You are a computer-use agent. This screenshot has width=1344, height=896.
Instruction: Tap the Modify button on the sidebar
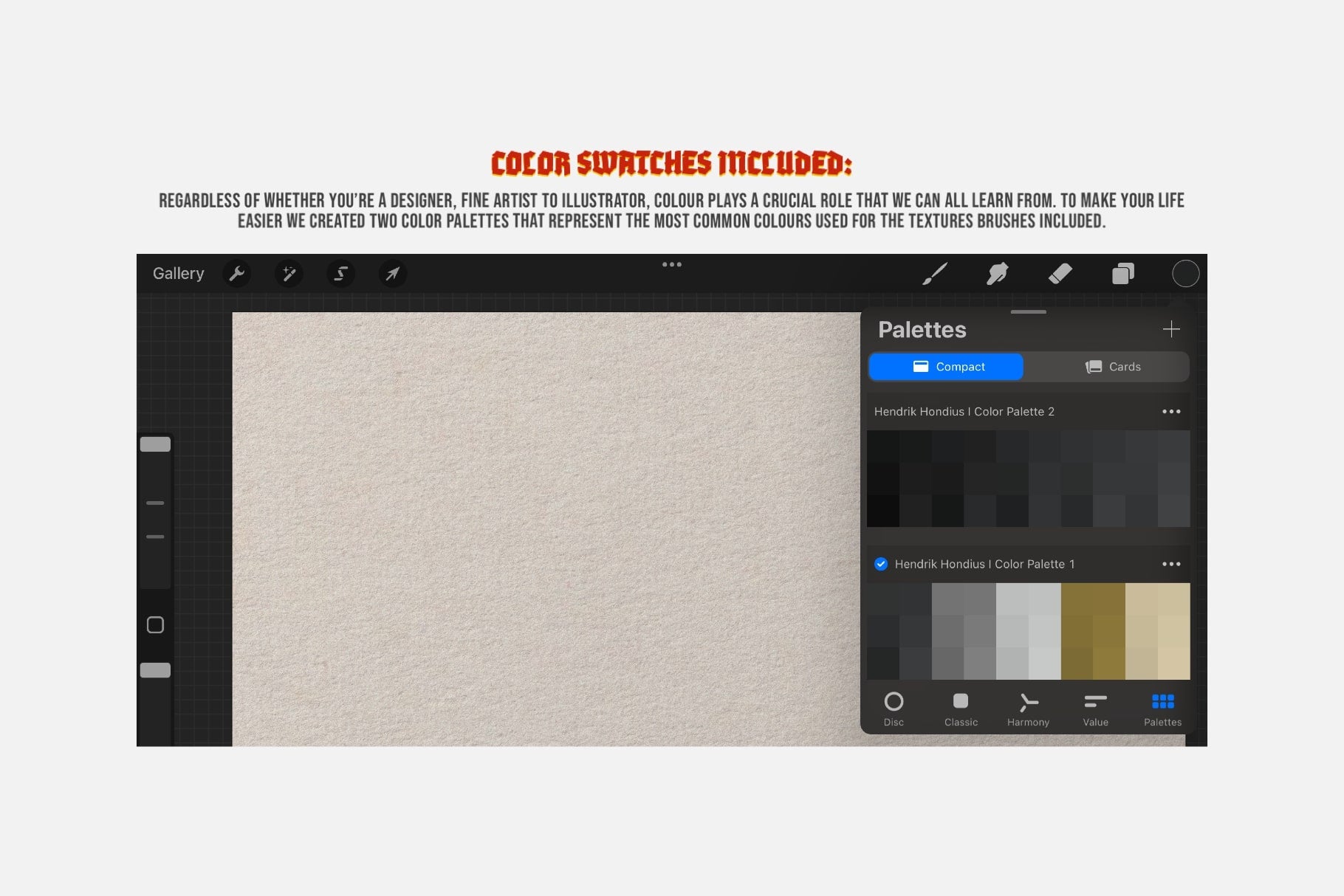(156, 624)
